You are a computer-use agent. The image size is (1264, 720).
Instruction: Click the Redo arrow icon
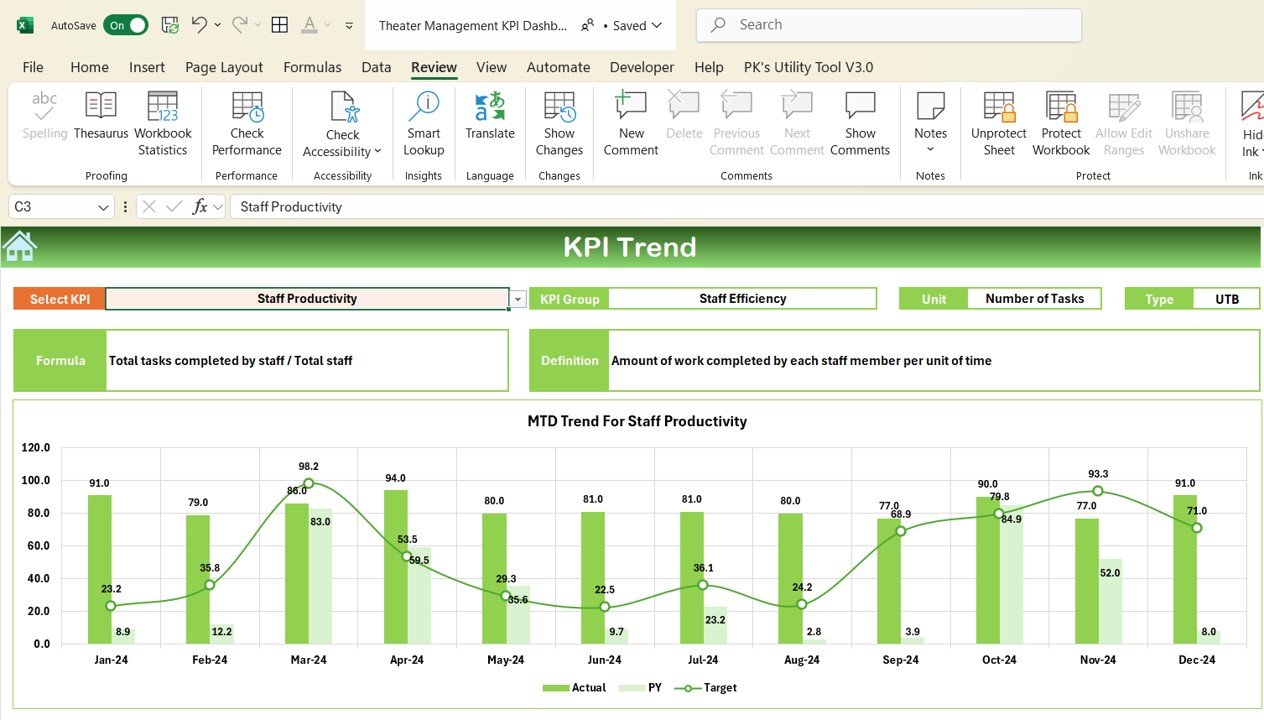point(240,25)
